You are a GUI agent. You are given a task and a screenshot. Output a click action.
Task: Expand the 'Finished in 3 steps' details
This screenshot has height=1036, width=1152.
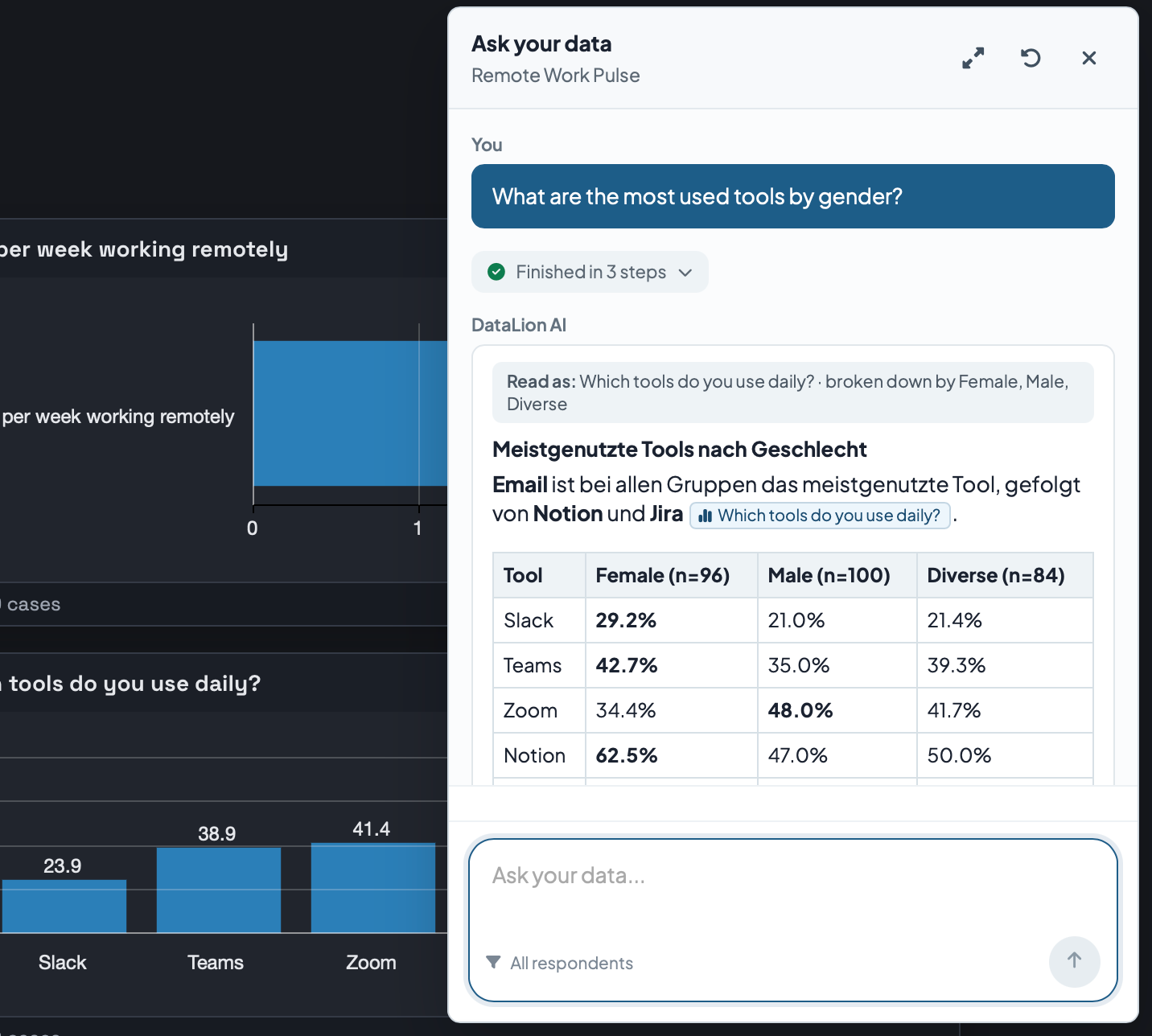590,272
